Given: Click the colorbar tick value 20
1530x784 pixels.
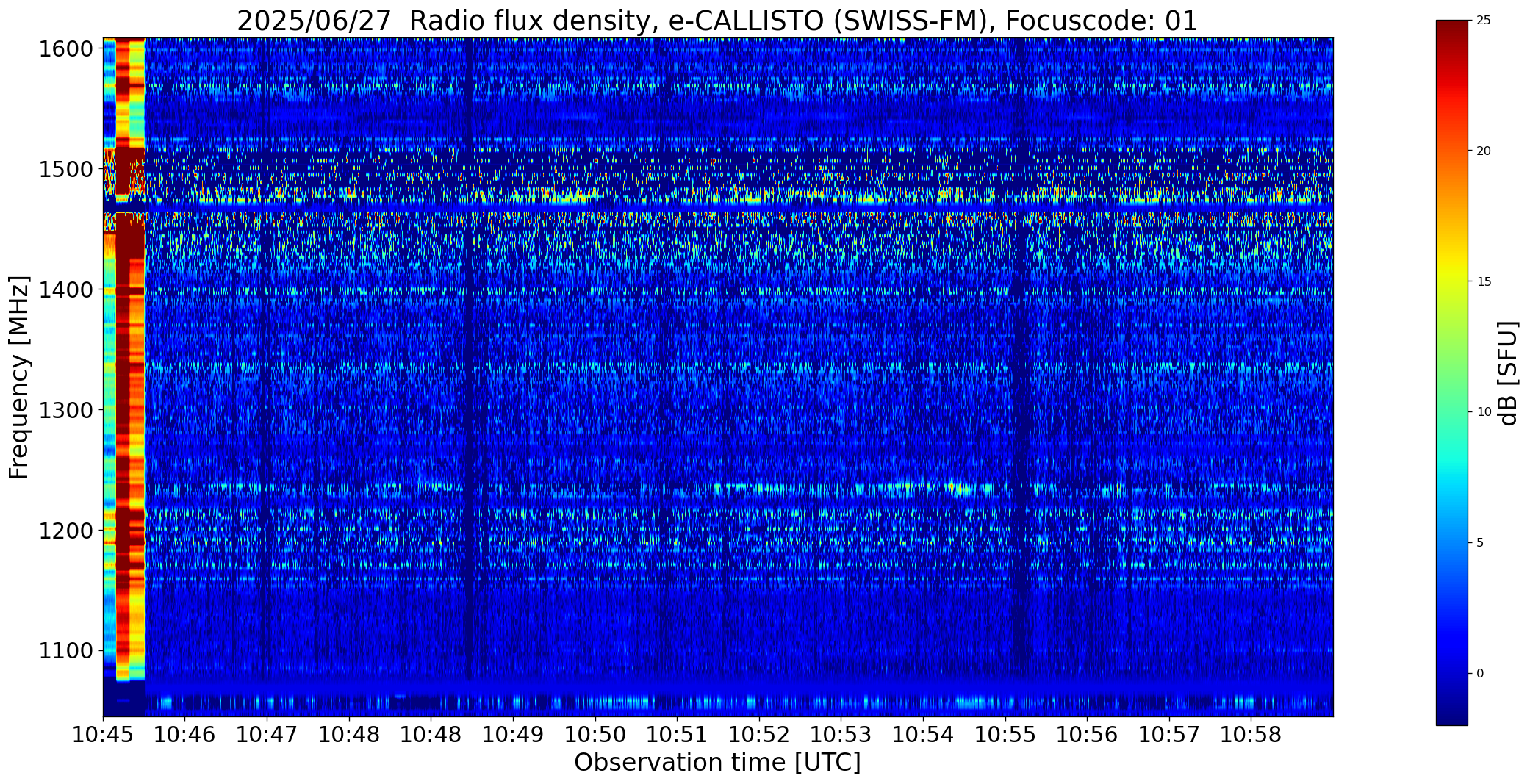Looking at the screenshot, I should (x=1483, y=151).
